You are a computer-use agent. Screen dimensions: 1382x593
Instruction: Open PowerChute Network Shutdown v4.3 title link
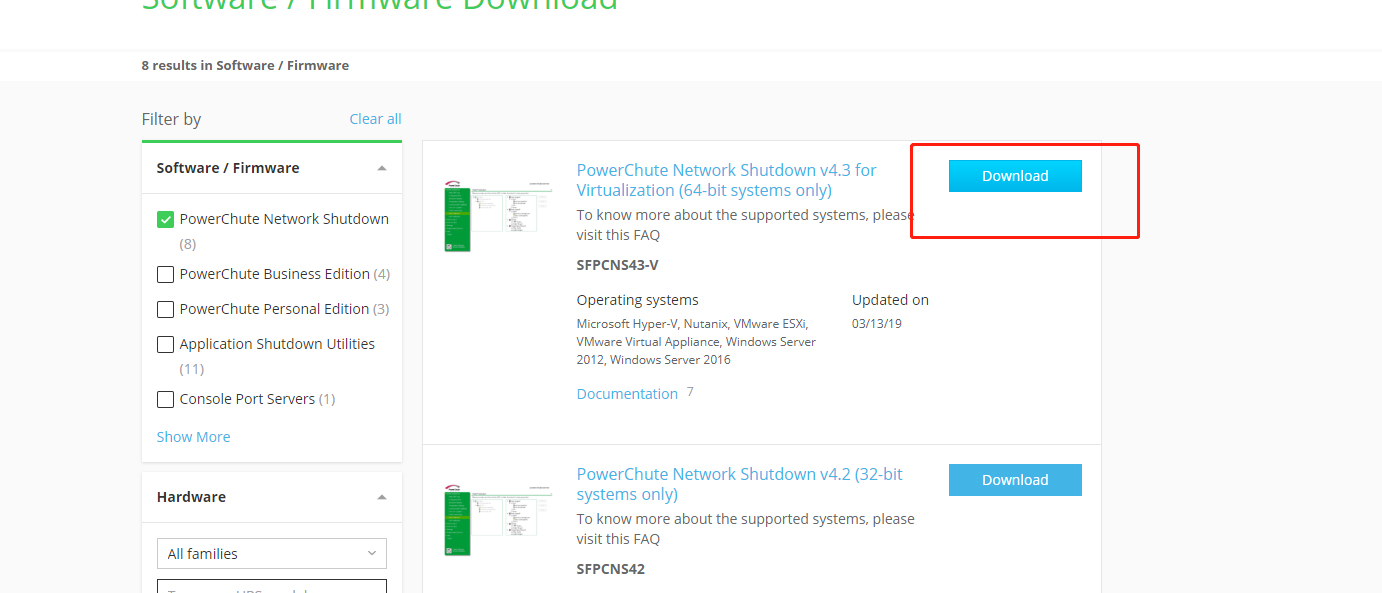pos(726,180)
